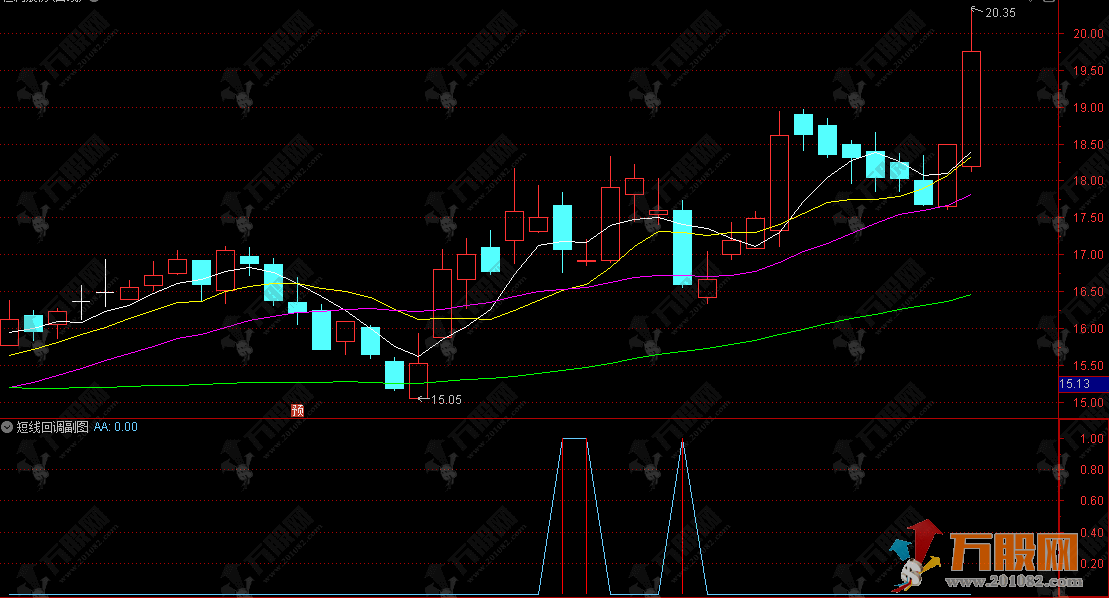Select the green long-term moving average line end

(x=968, y=296)
